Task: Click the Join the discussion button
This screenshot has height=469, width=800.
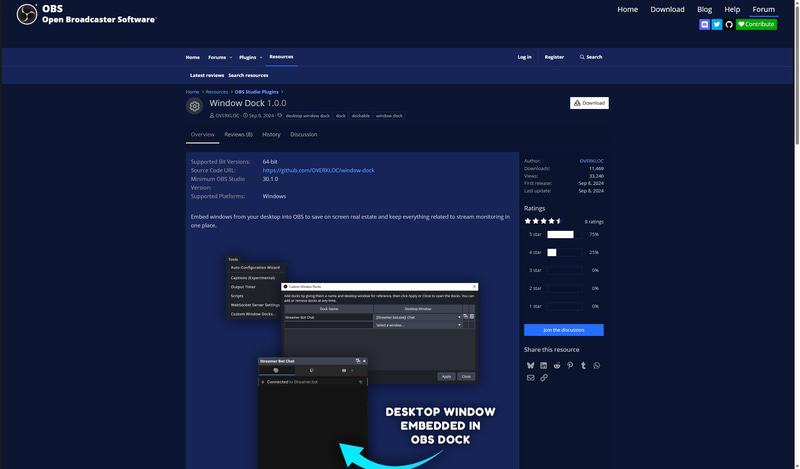Action: pos(564,330)
